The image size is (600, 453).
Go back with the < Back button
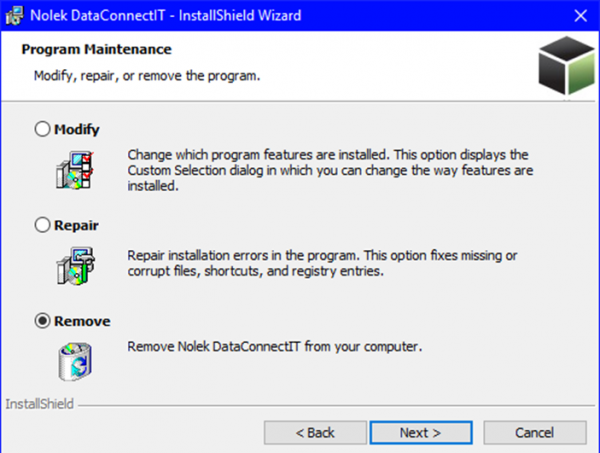315,433
